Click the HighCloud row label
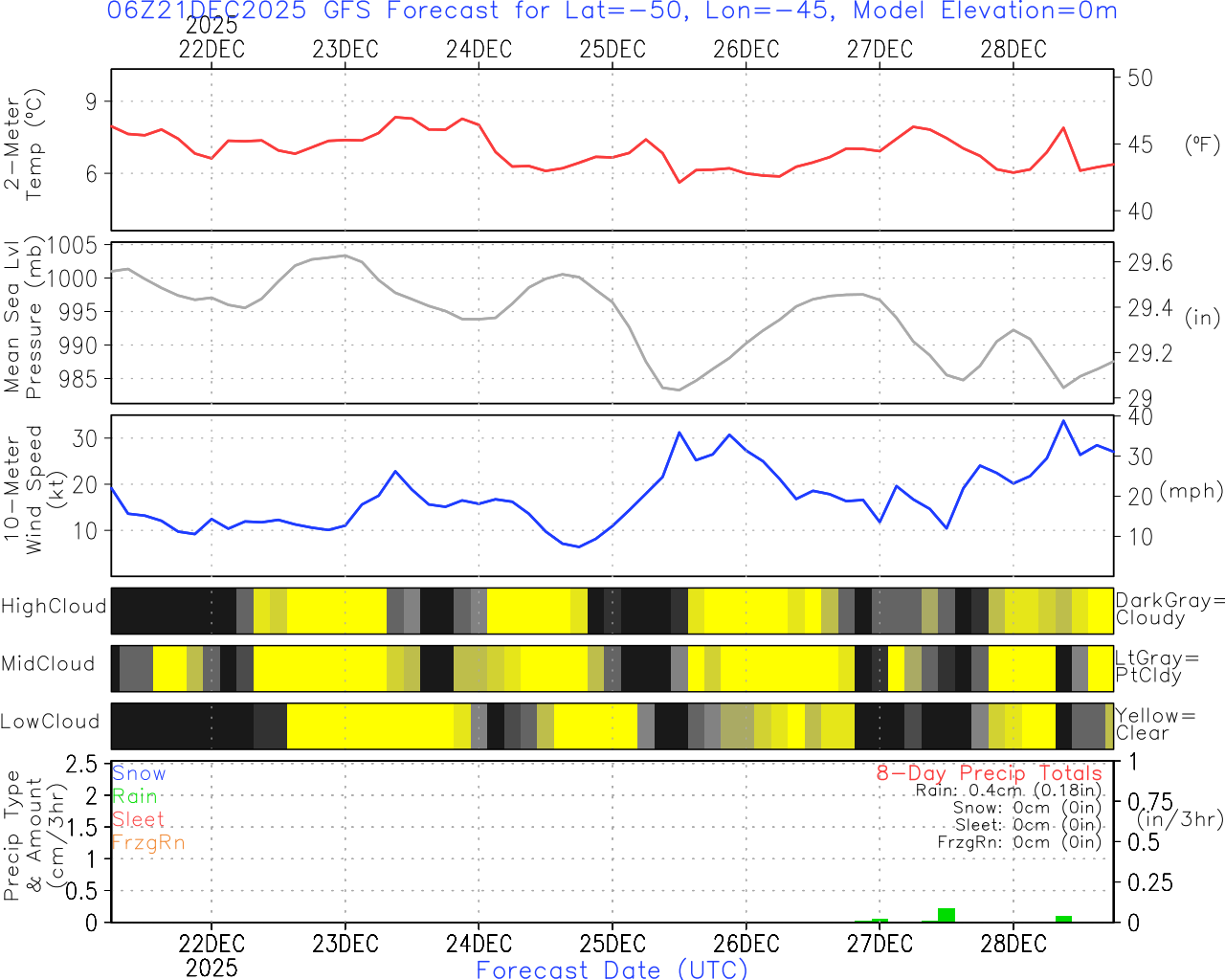Image resolution: width=1225 pixels, height=980 pixels. (54, 607)
